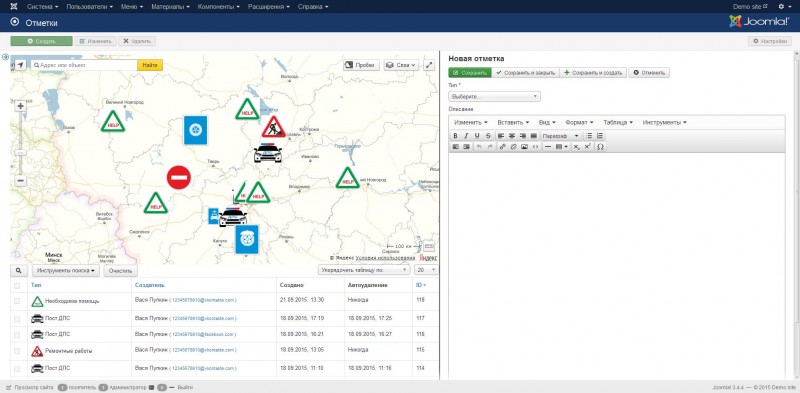Redo the last editor action
This screenshot has width=800, height=393.
(x=490, y=146)
